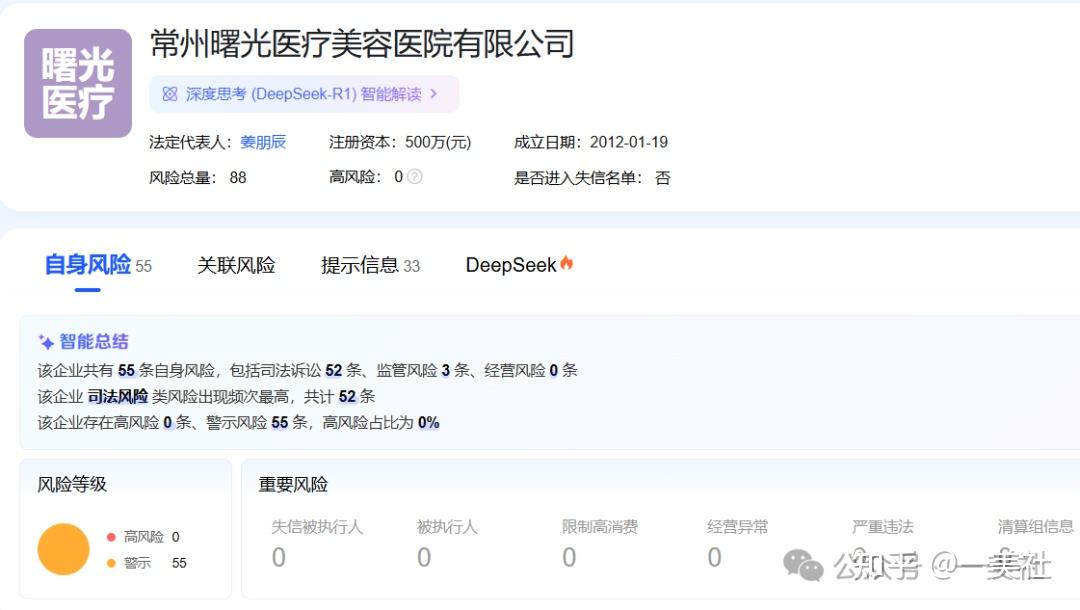Click the 成立日期 2012-01-19 value

[x=629, y=143]
